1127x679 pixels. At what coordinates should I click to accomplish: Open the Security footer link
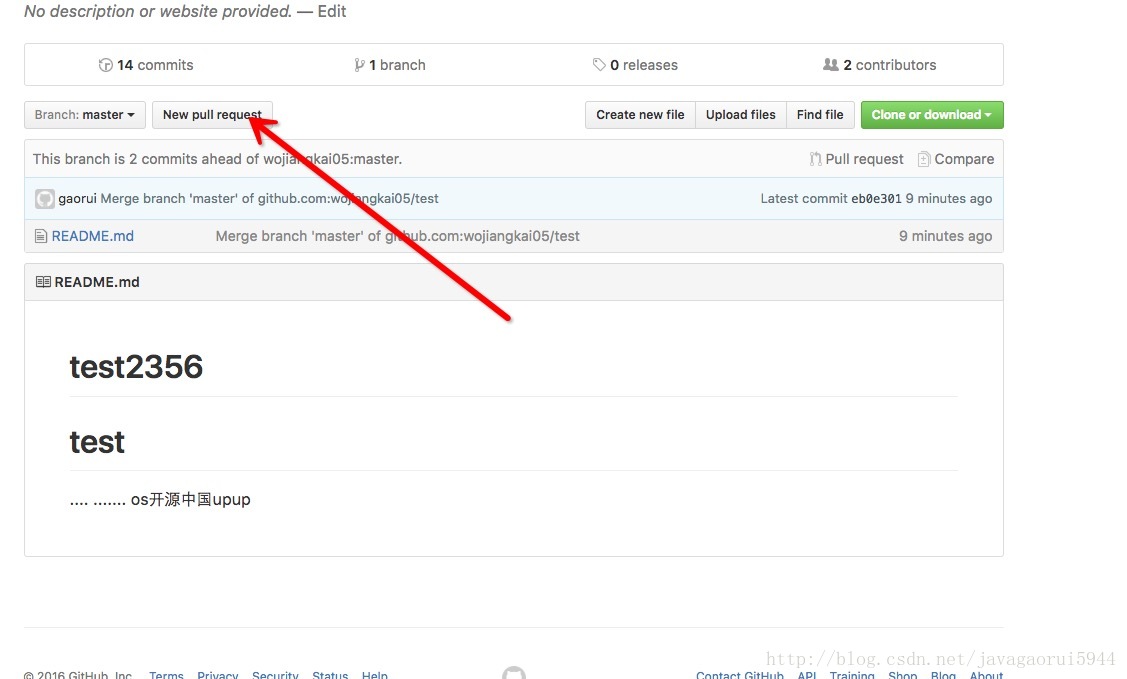tap(275, 674)
